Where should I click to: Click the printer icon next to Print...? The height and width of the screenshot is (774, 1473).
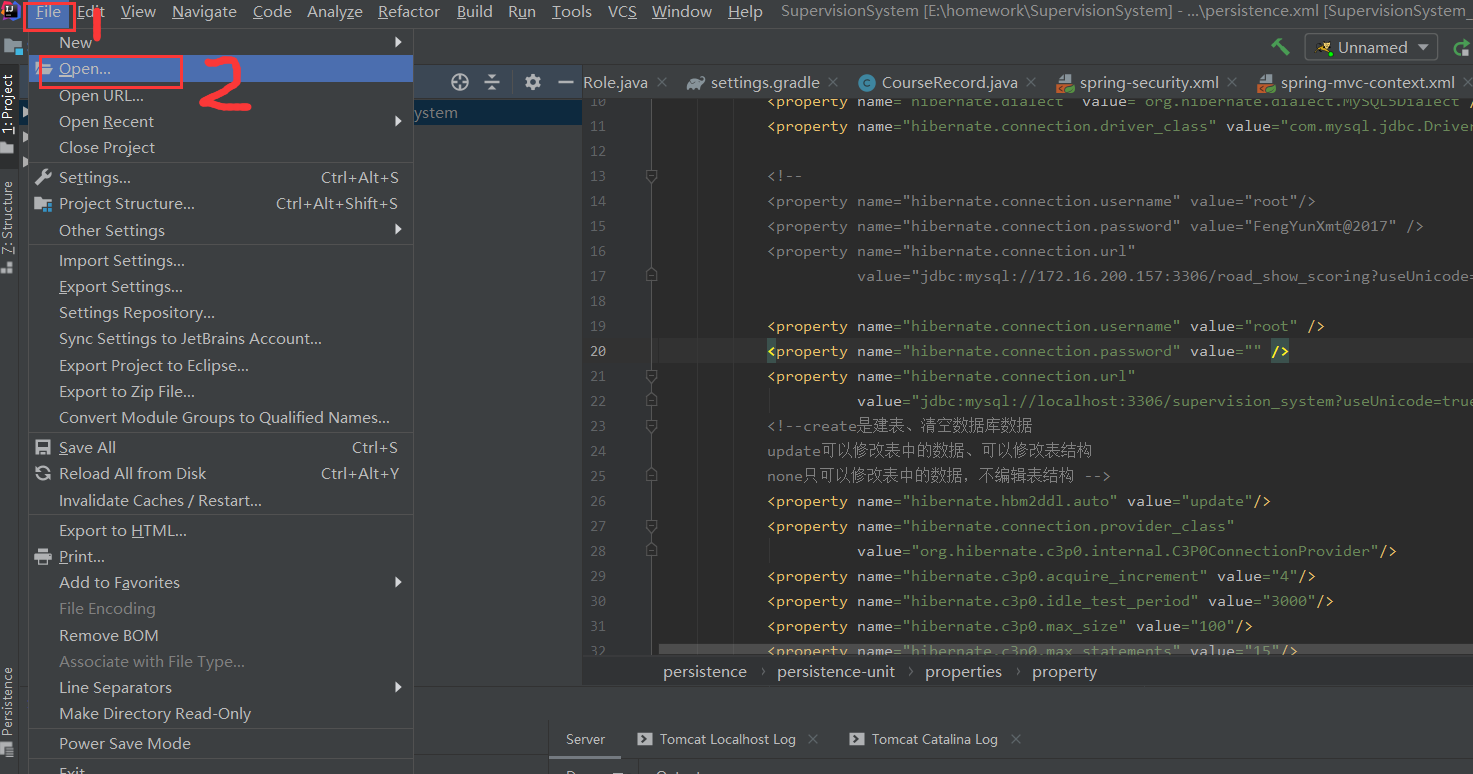click(x=43, y=556)
